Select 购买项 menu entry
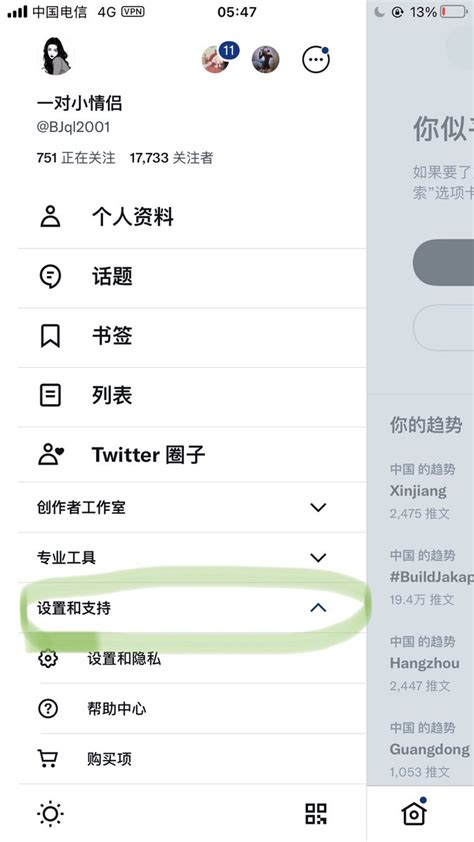The height and width of the screenshot is (842, 474). click(192, 759)
